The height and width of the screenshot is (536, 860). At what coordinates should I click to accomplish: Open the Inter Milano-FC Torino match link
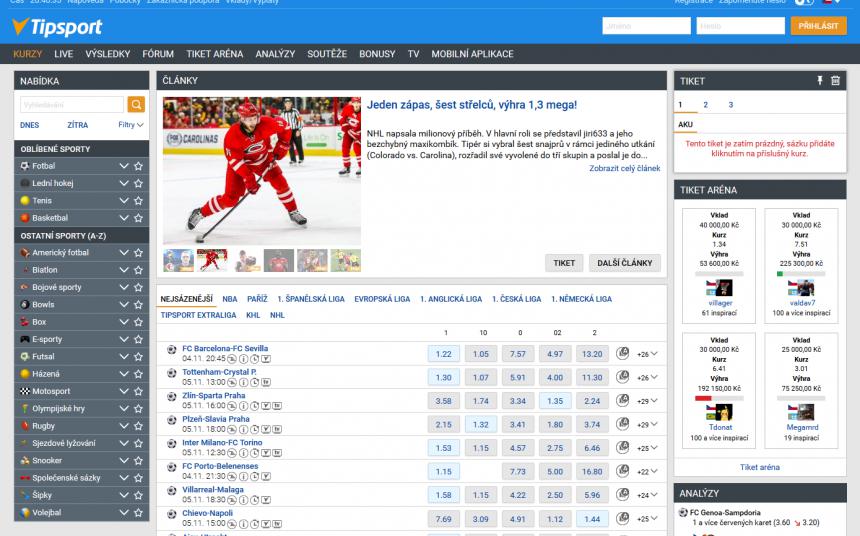point(222,443)
